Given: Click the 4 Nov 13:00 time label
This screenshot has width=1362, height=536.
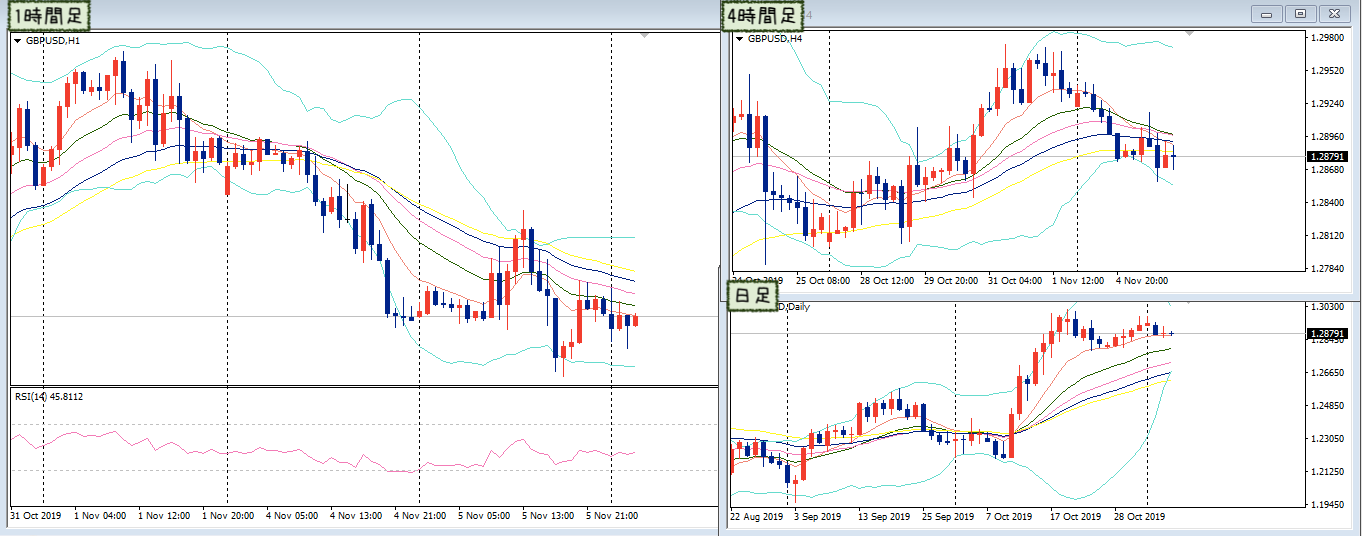Looking at the screenshot, I should [356, 516].
